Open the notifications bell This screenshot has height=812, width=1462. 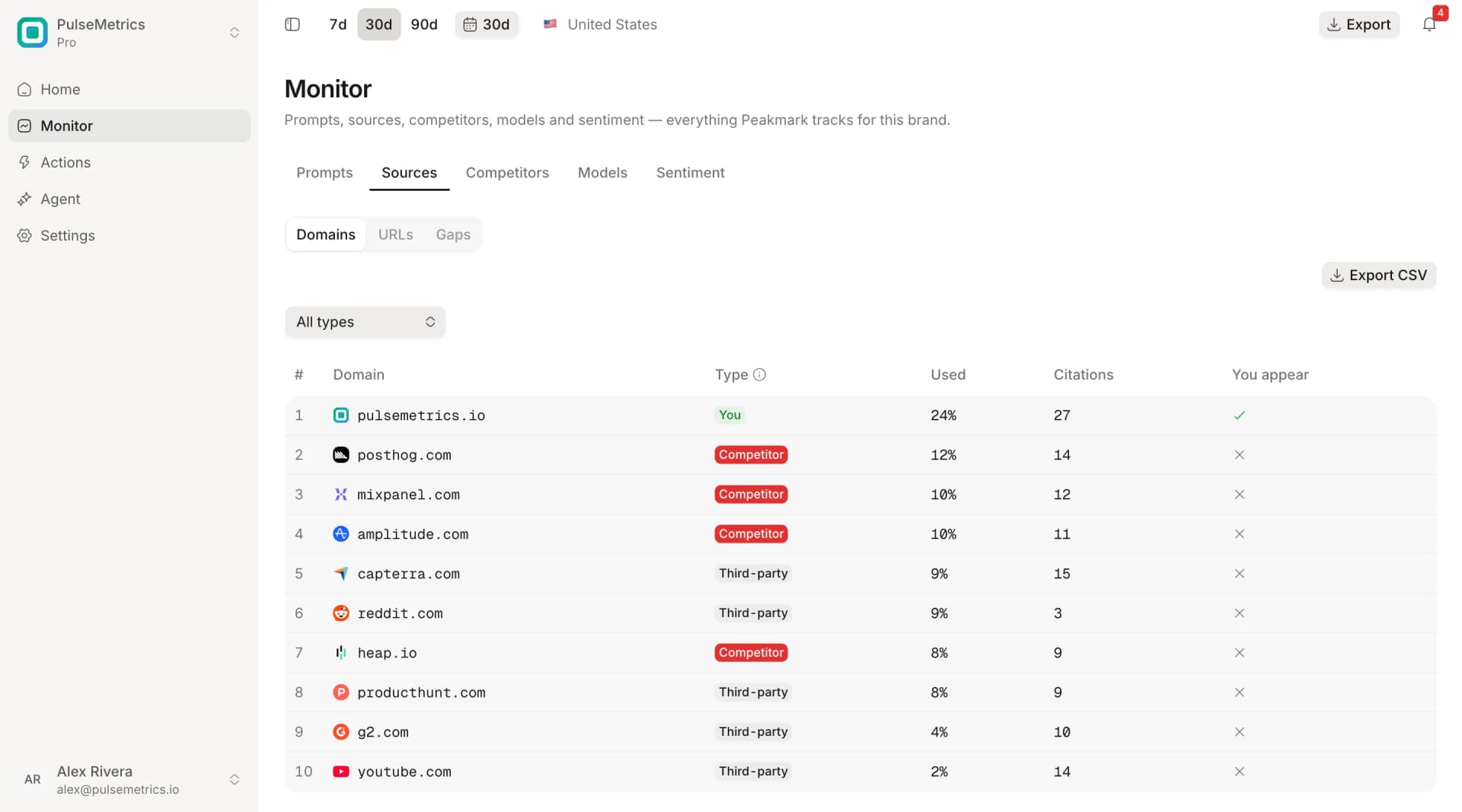pyautogui.click(x=1429, y=24)
